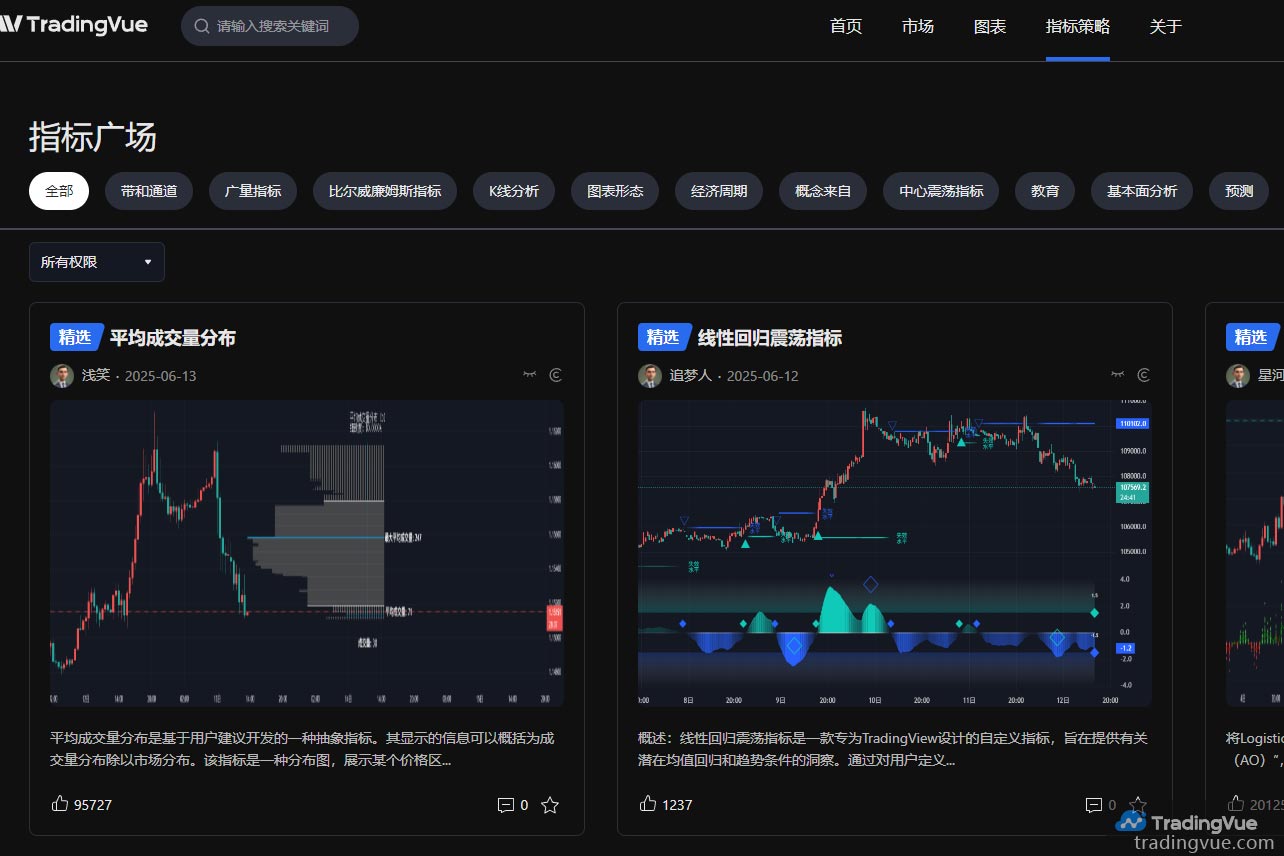Focus the 请输入搜索关键词 search field
The image size is (1284, 856).
[x=270, y=26]
